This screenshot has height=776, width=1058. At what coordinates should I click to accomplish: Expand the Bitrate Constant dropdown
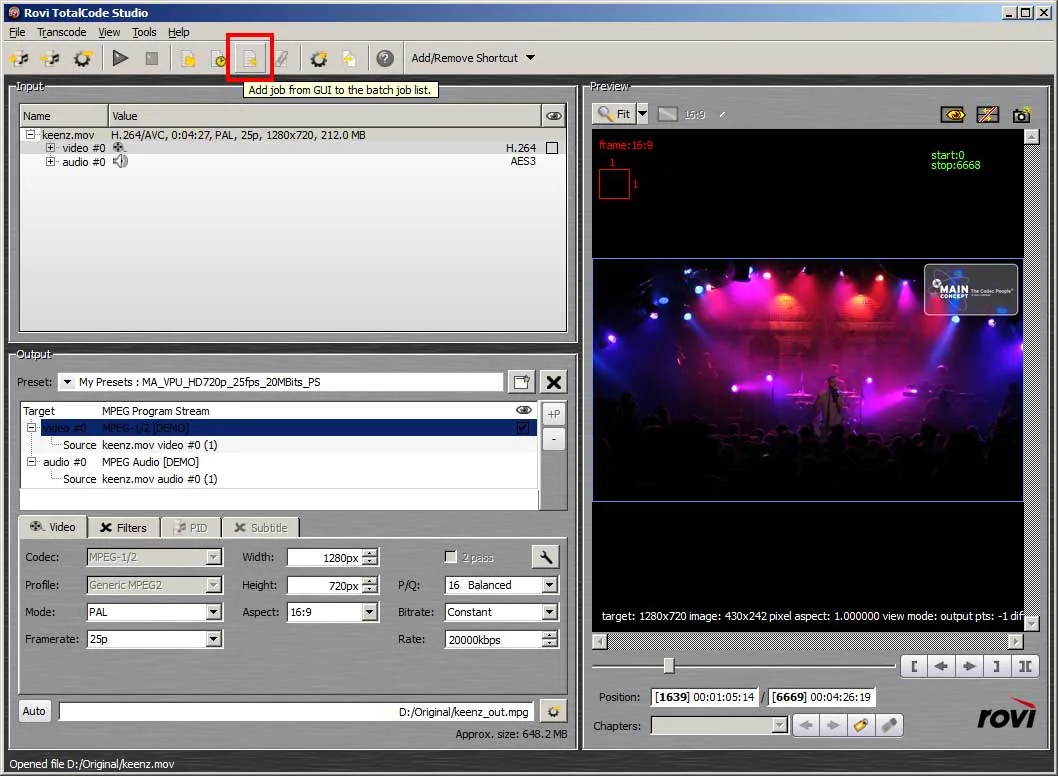click(x=550, y=612)
